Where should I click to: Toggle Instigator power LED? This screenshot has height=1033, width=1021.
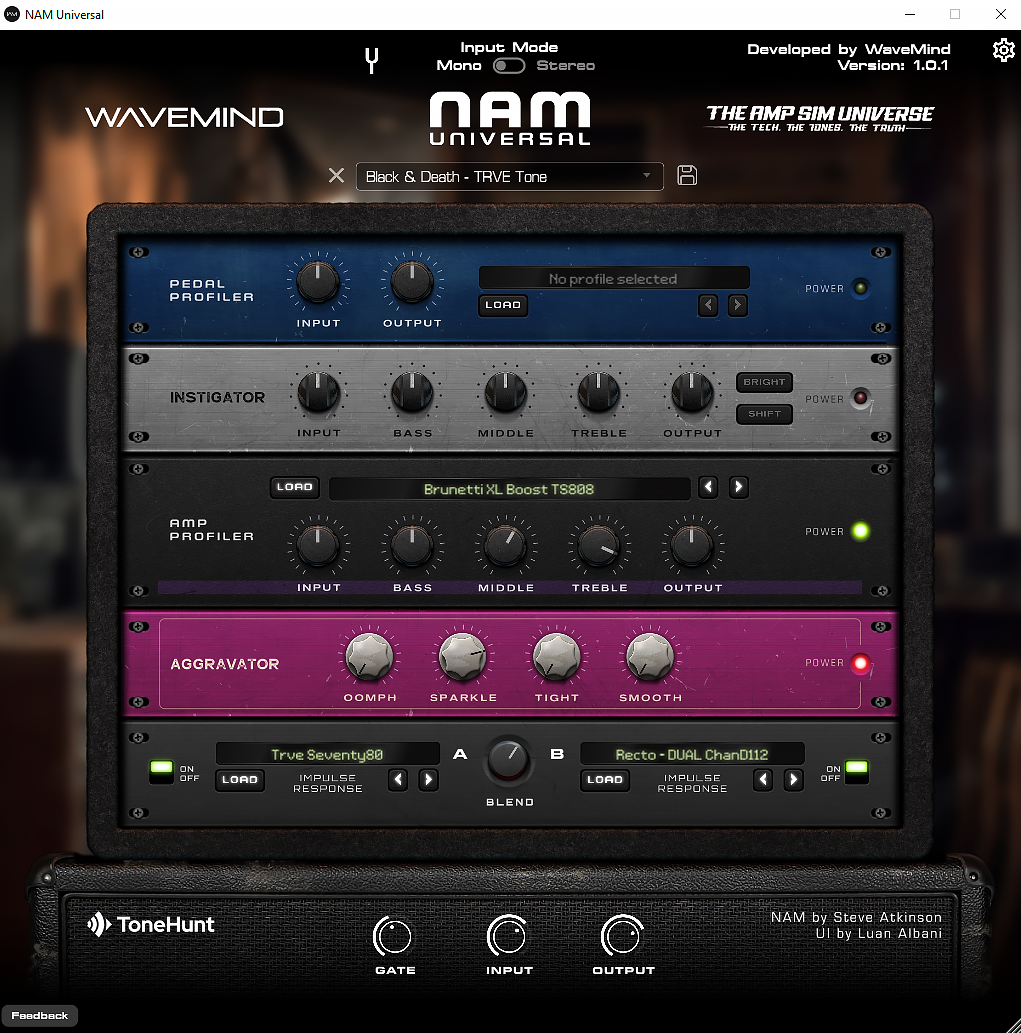coord(860,398)
